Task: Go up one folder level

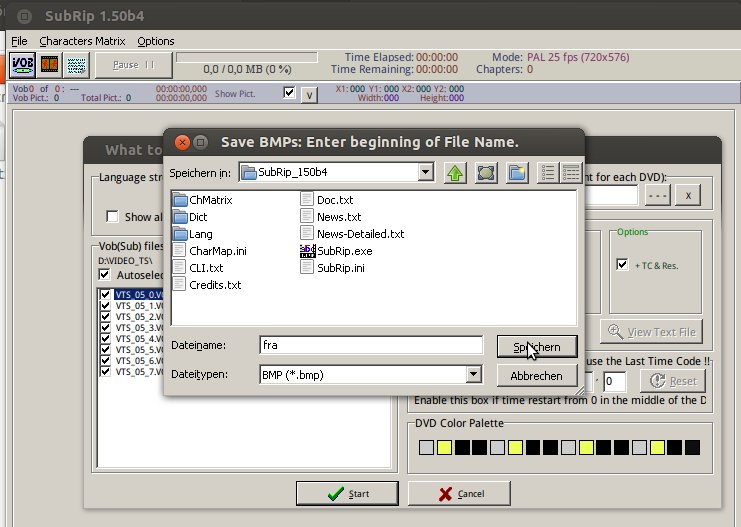Action: click(x=455, y=173)
